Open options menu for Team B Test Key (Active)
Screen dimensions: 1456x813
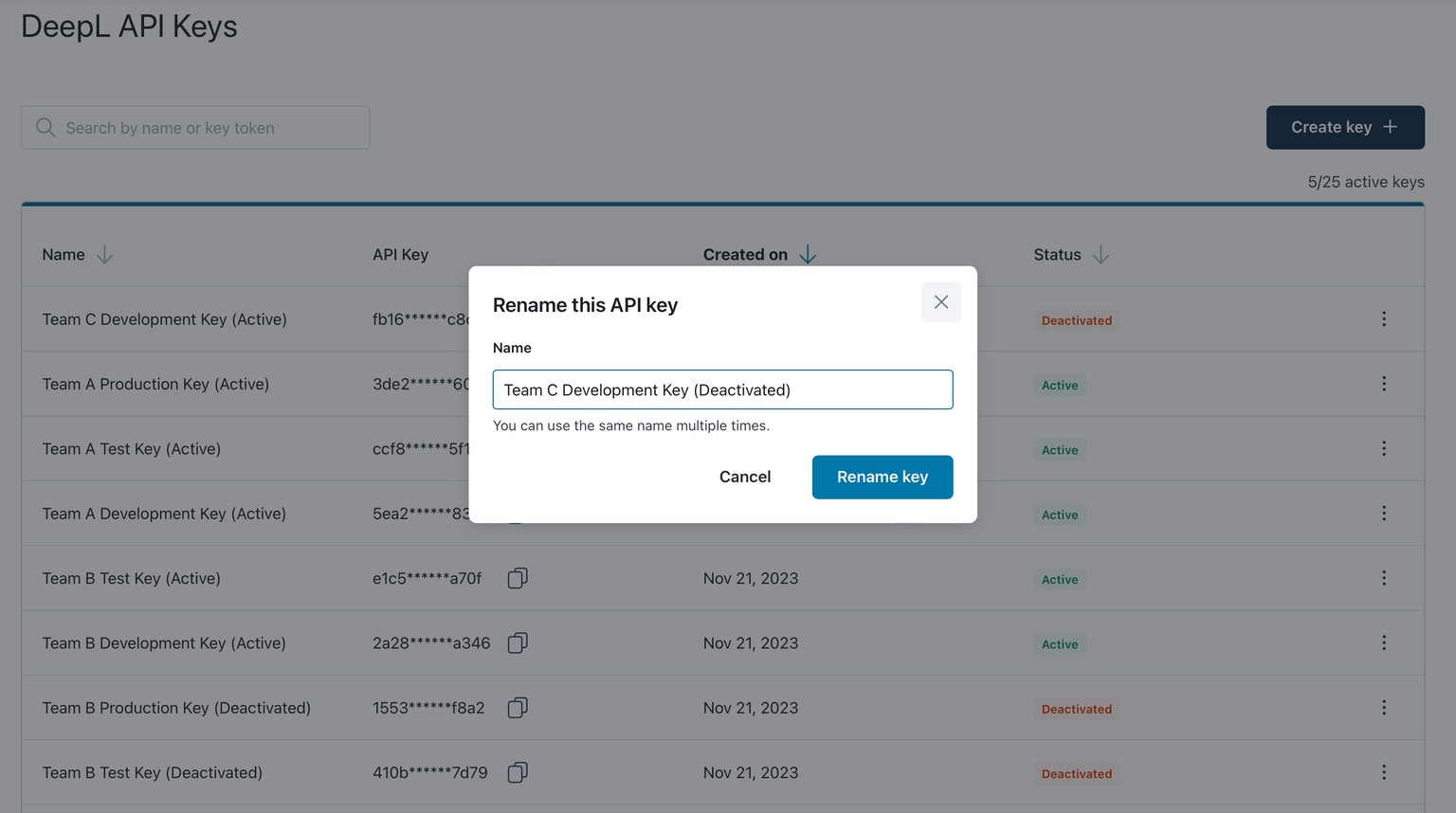[x=1384, y=578]
